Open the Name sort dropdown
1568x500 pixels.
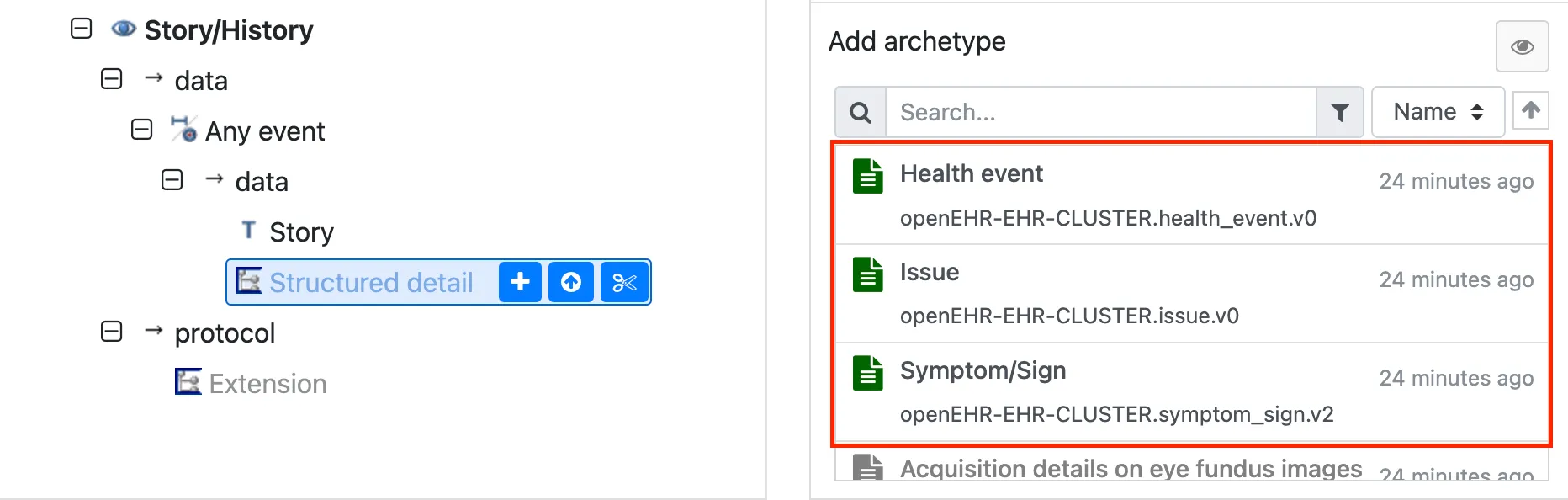pyautogui.click(x=1438, y=112)
